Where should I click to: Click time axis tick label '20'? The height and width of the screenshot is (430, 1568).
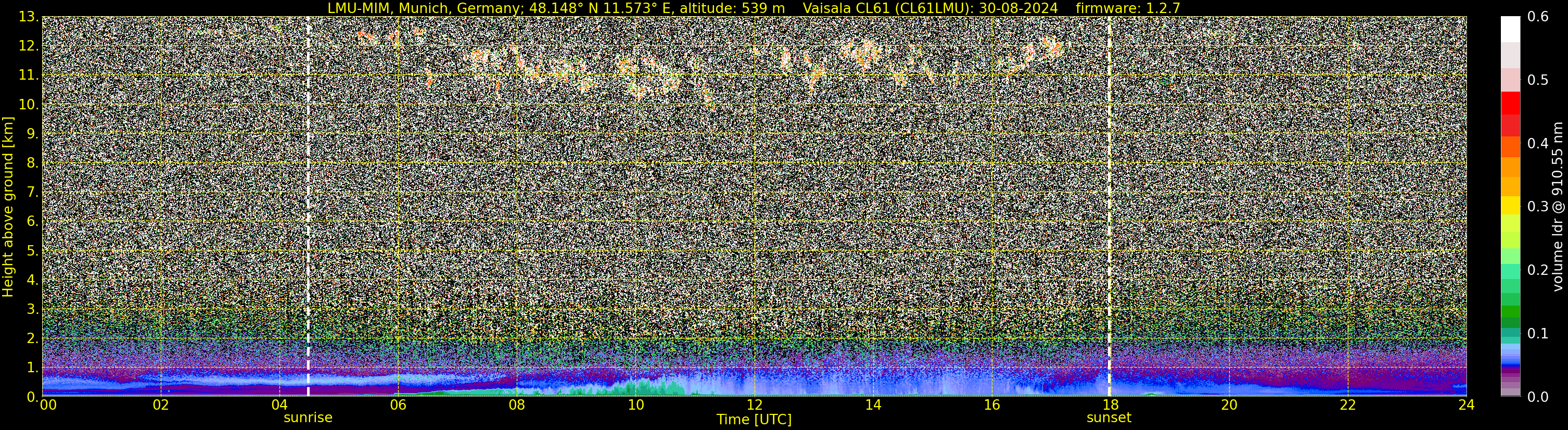pyautogui.click(x=1229, y=405)
